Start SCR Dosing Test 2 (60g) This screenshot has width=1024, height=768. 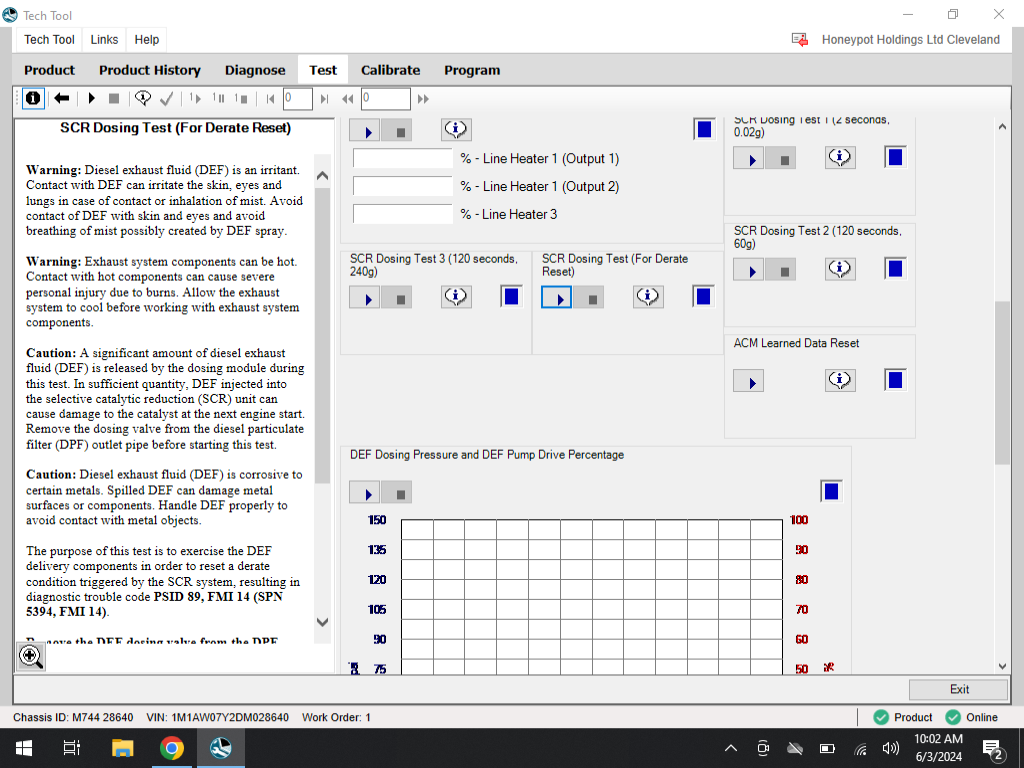[748, 270]
